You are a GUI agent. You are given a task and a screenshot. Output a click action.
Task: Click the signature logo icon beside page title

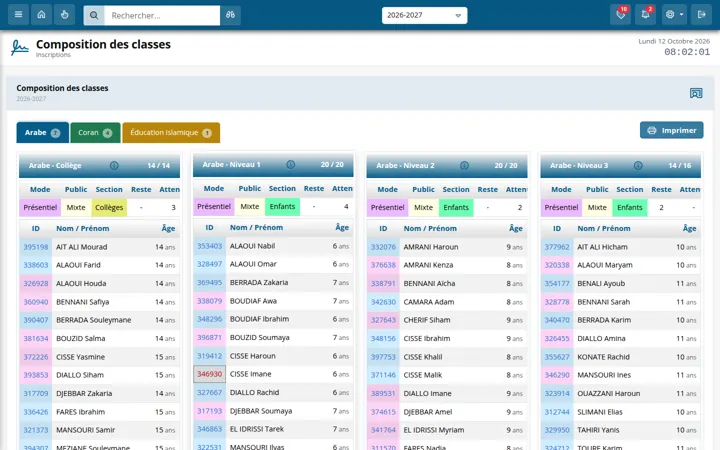(20, 47)
